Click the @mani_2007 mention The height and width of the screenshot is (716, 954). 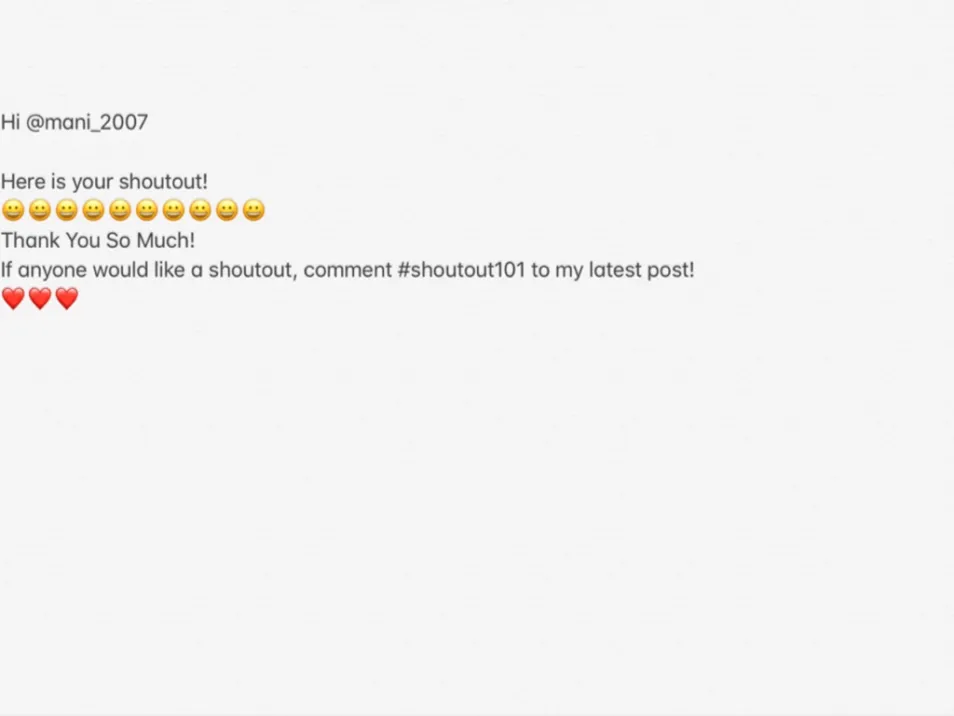click(87, 123)
